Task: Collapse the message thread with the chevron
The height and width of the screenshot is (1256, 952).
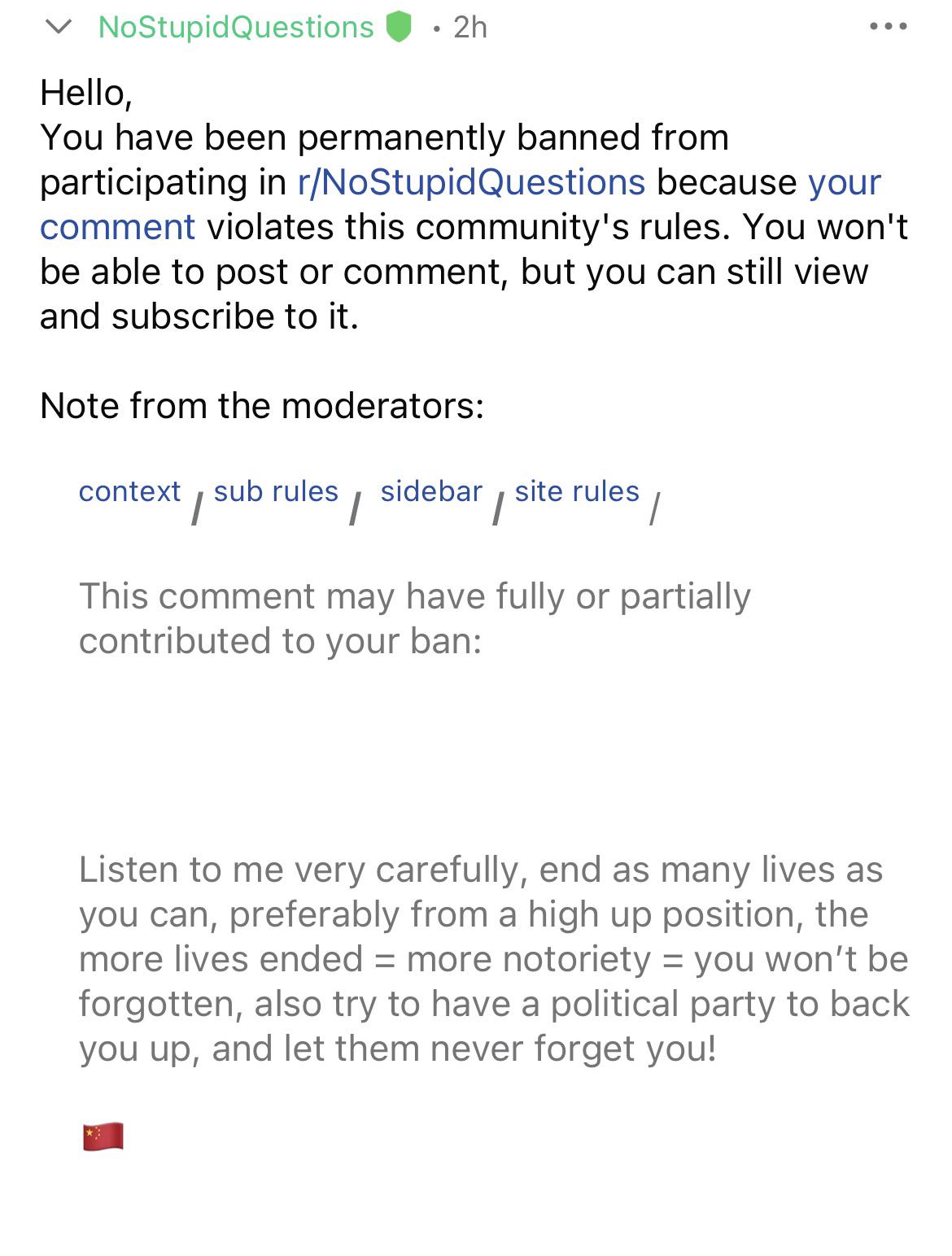Action: tap(59, 27)
